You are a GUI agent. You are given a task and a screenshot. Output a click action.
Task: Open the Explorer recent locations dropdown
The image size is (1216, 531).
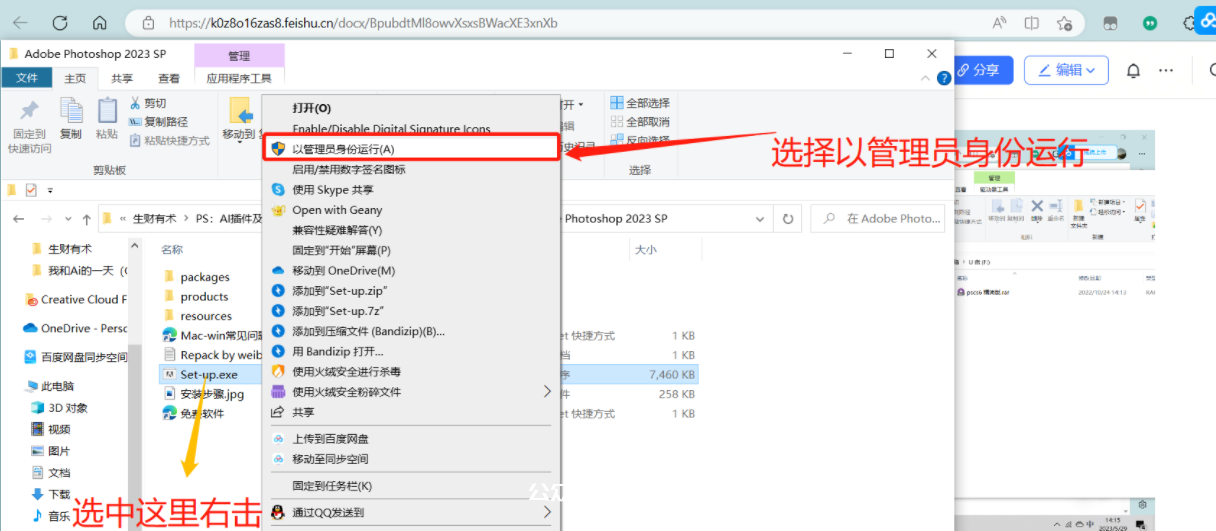click(x=67, y=219)
